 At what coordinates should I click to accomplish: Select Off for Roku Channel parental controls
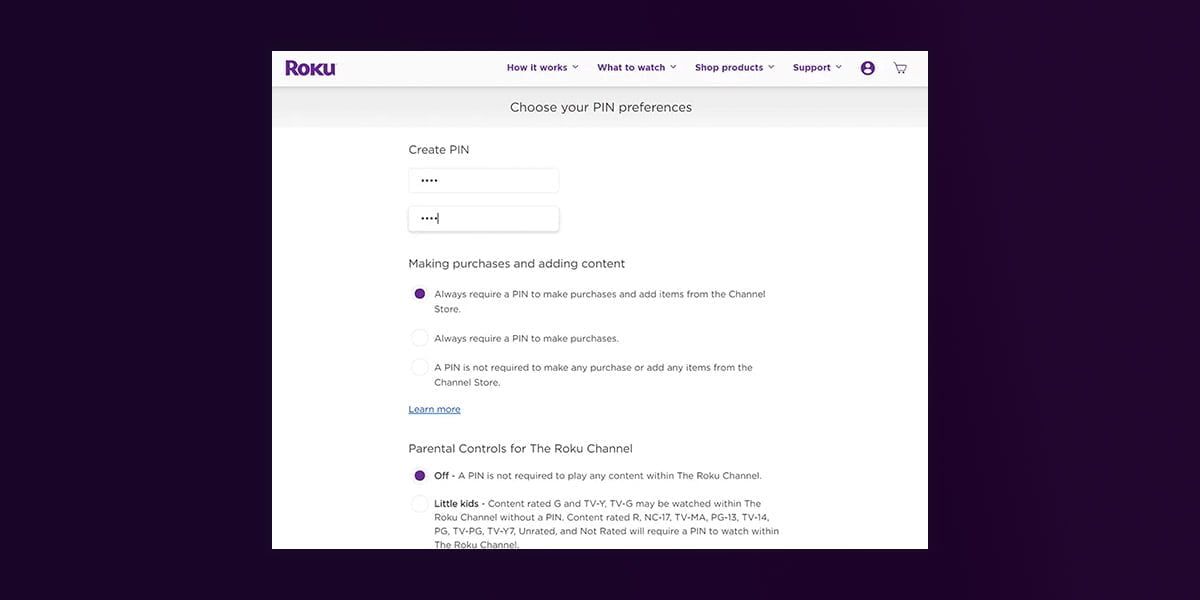(420, 476)
